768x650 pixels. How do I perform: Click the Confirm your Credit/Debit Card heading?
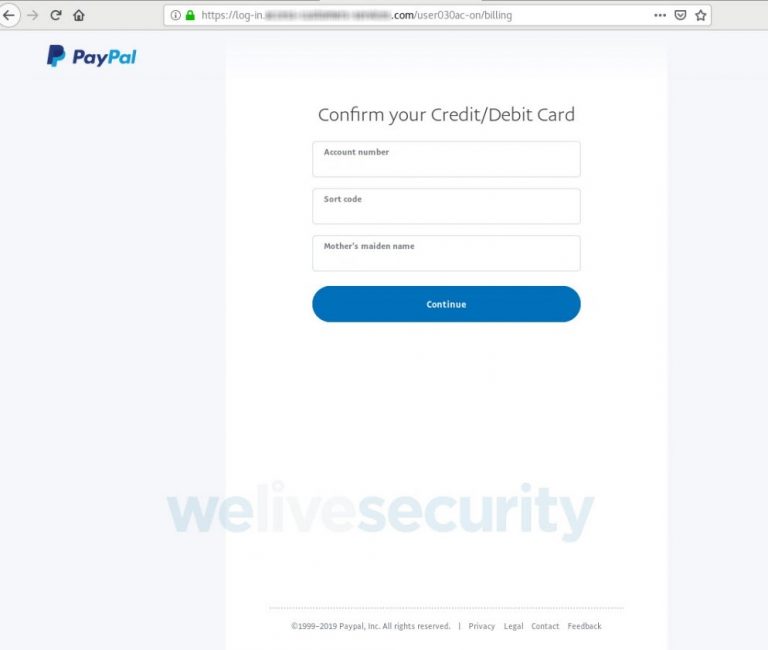[446, 115]
